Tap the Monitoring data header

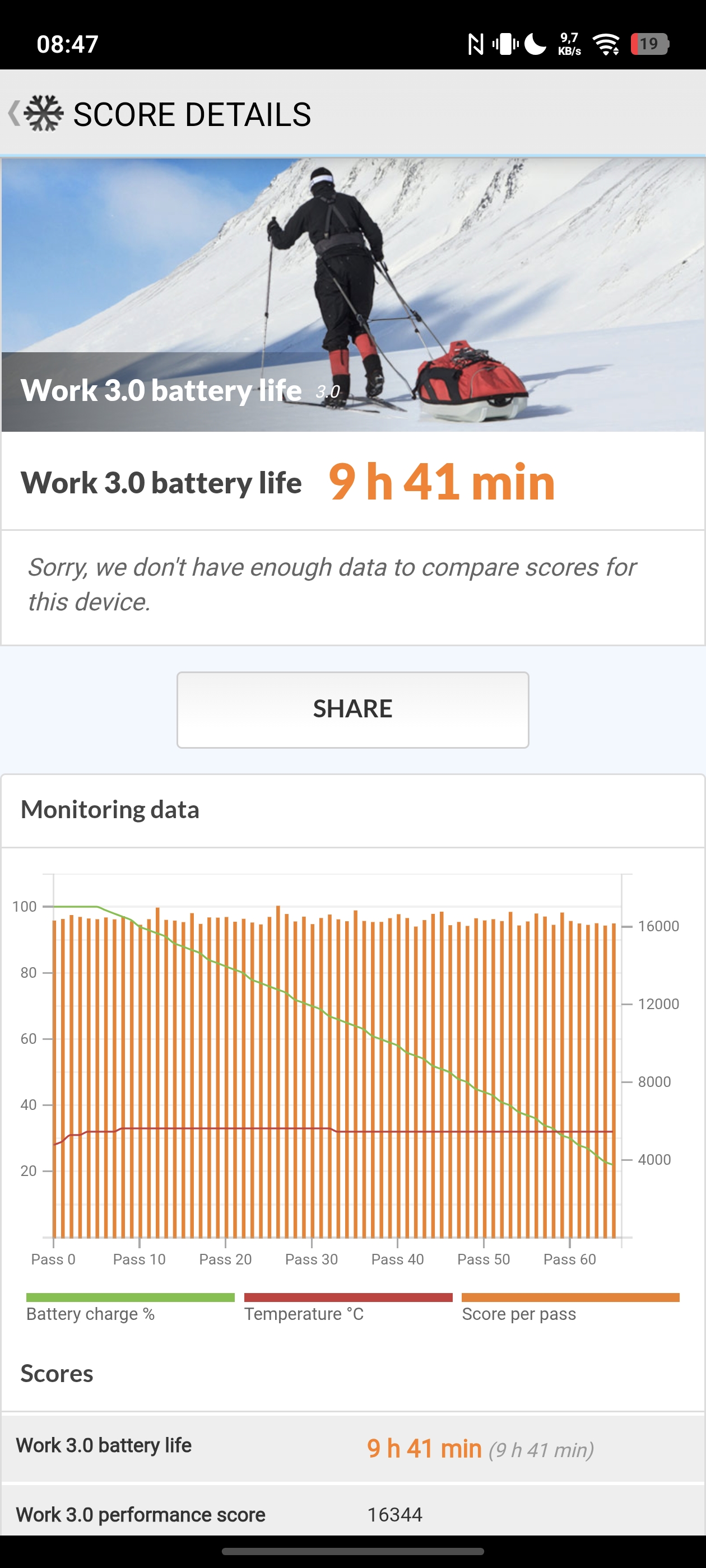pyautogui.click(x=110, y=810)
